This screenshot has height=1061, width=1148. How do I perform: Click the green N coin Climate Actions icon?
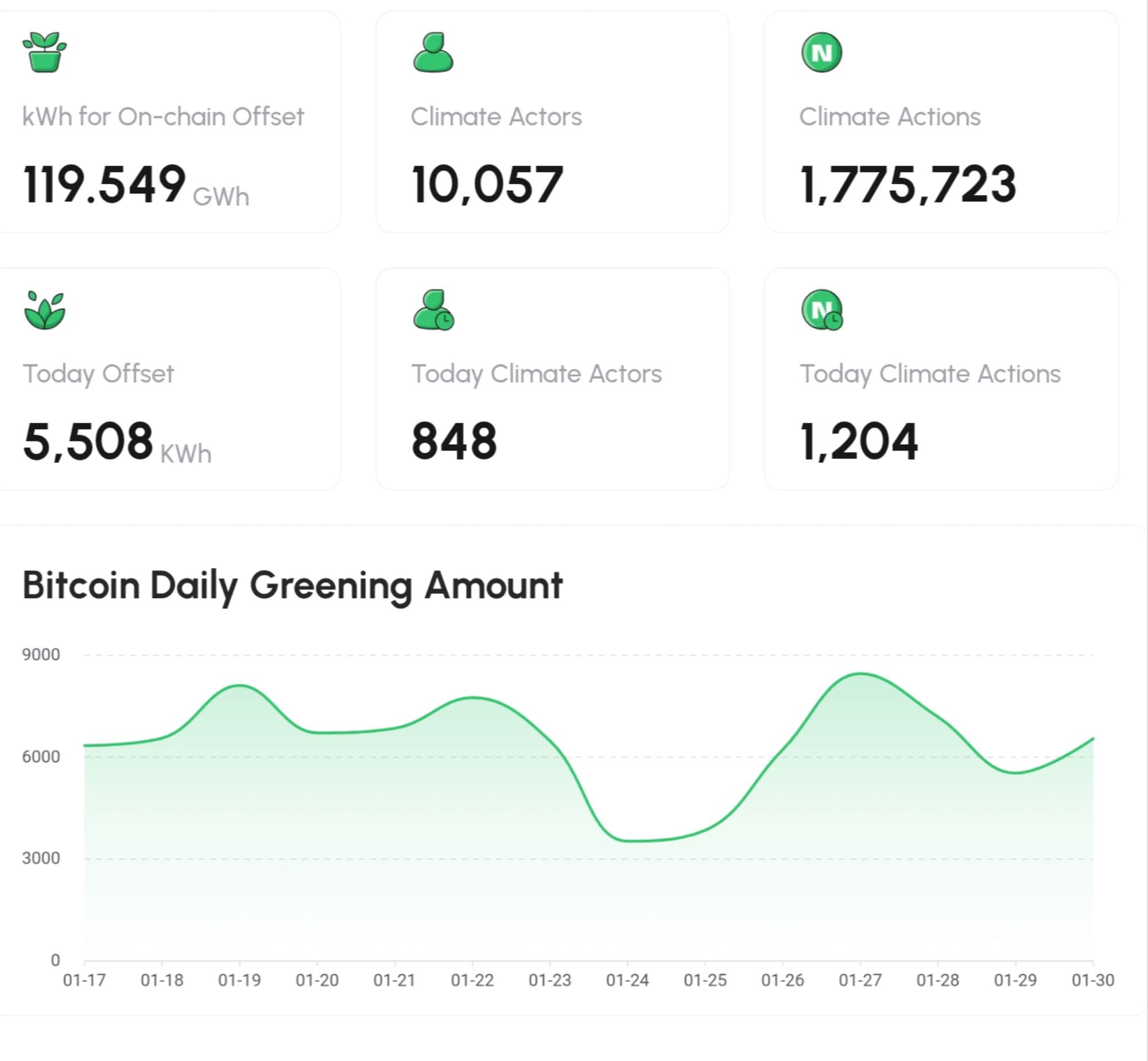pos(821,52)
